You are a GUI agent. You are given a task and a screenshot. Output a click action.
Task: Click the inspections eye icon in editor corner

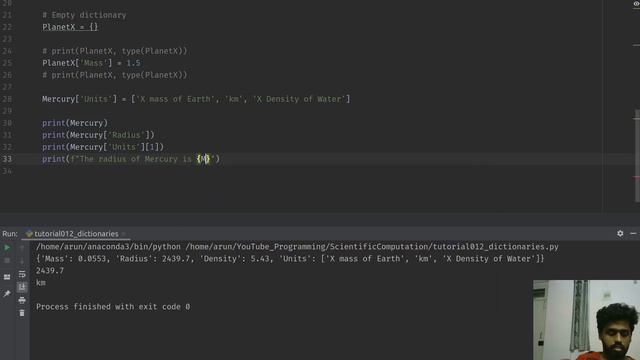tap(636, 4)
